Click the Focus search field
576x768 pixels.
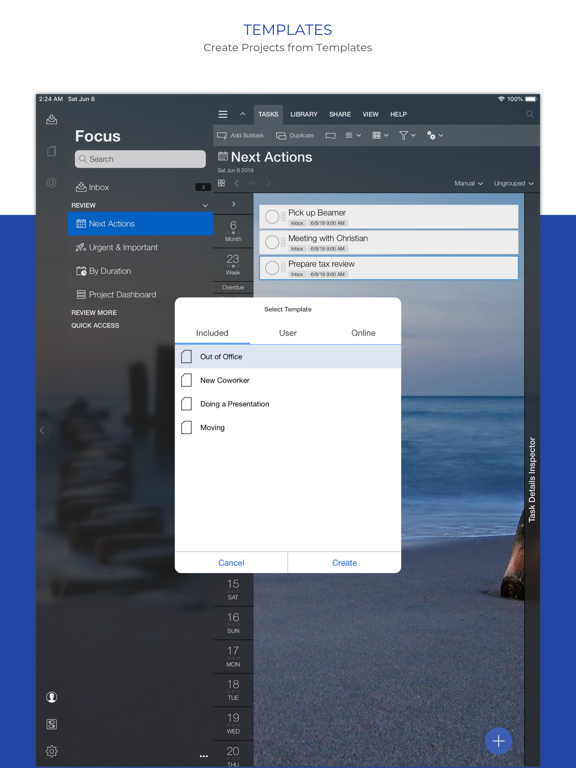[140, 159]
